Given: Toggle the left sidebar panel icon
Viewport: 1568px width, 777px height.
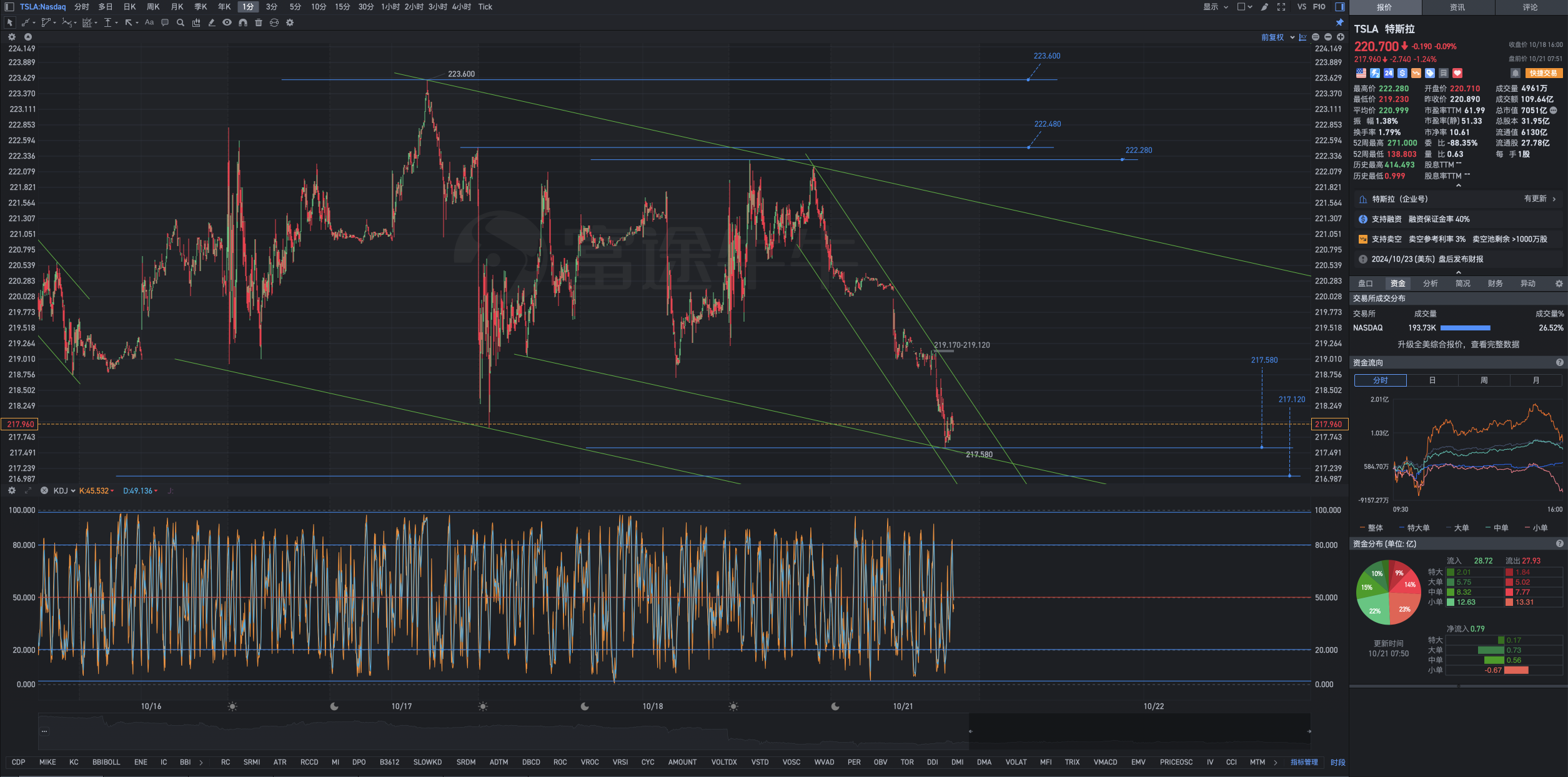Looking at the screenshot, I should point(9,7).
